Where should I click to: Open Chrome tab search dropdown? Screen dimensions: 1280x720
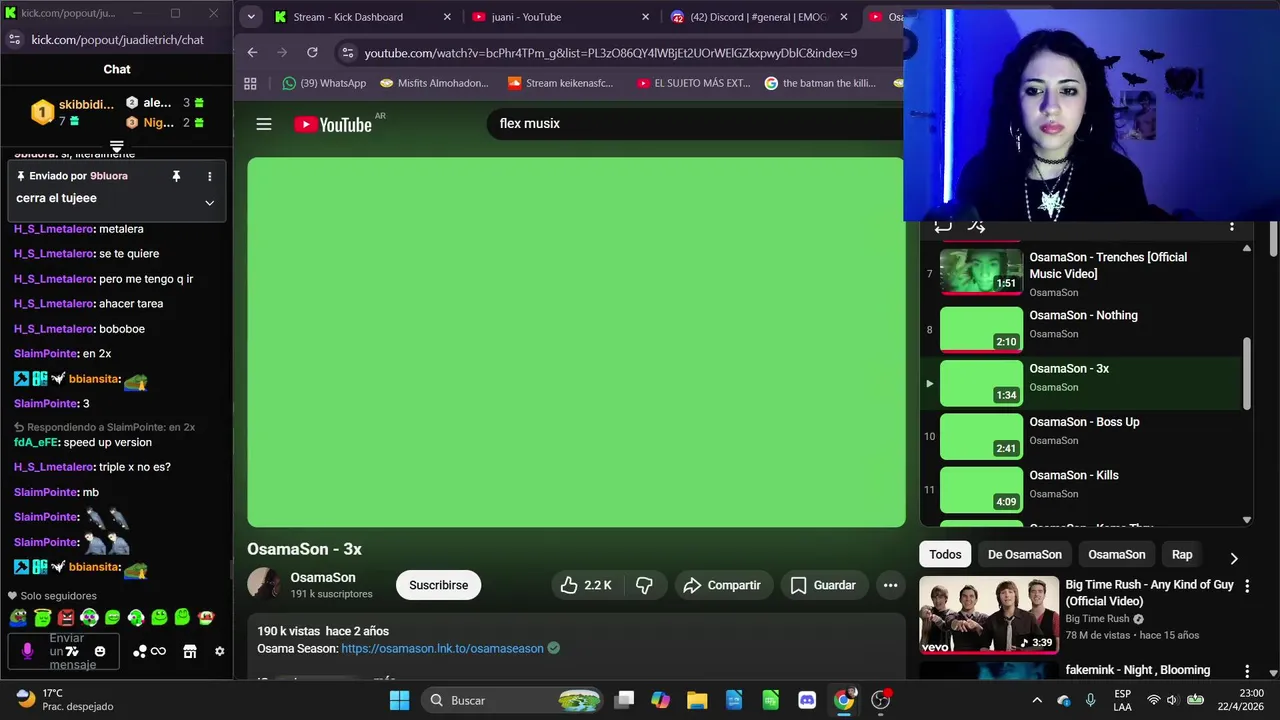point(251,17)
